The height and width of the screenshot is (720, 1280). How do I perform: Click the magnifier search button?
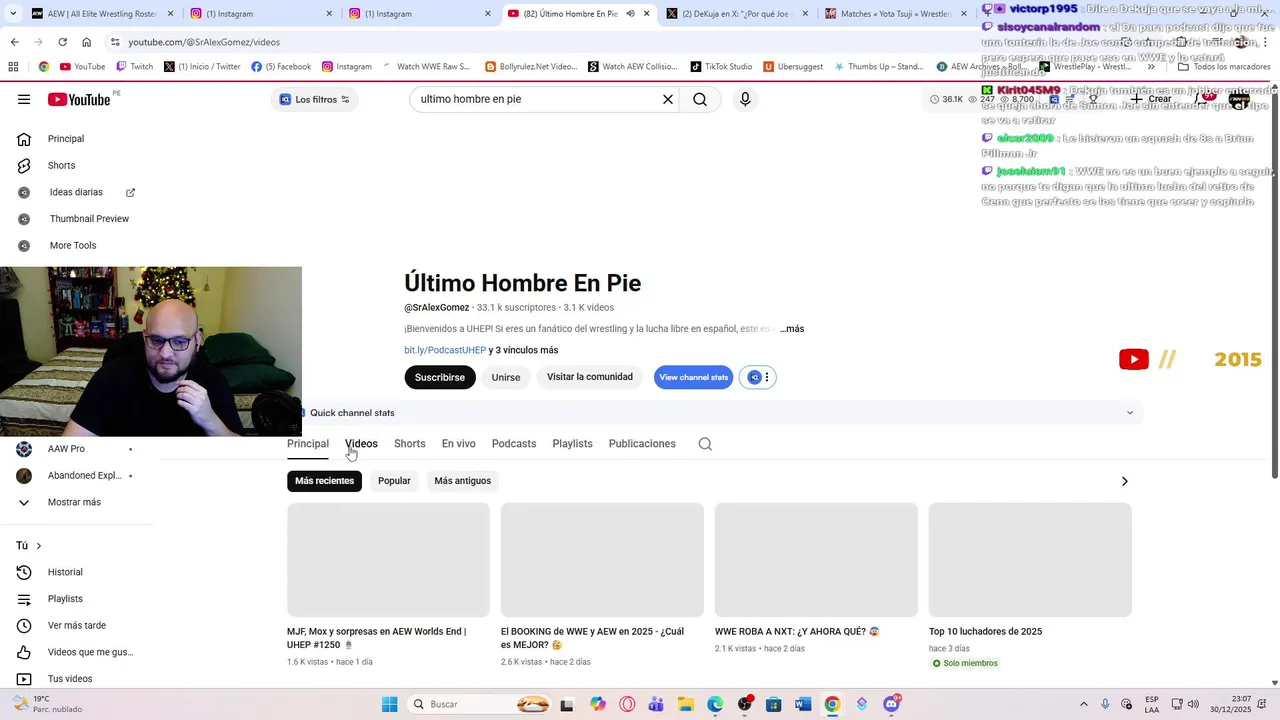click(x=700, y=99)
